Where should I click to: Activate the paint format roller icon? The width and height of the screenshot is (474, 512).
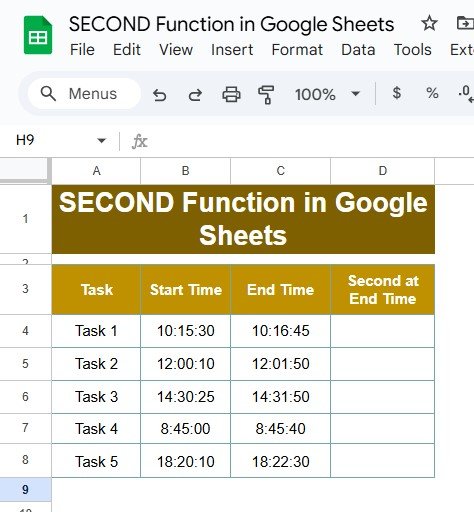pos(266,95)
